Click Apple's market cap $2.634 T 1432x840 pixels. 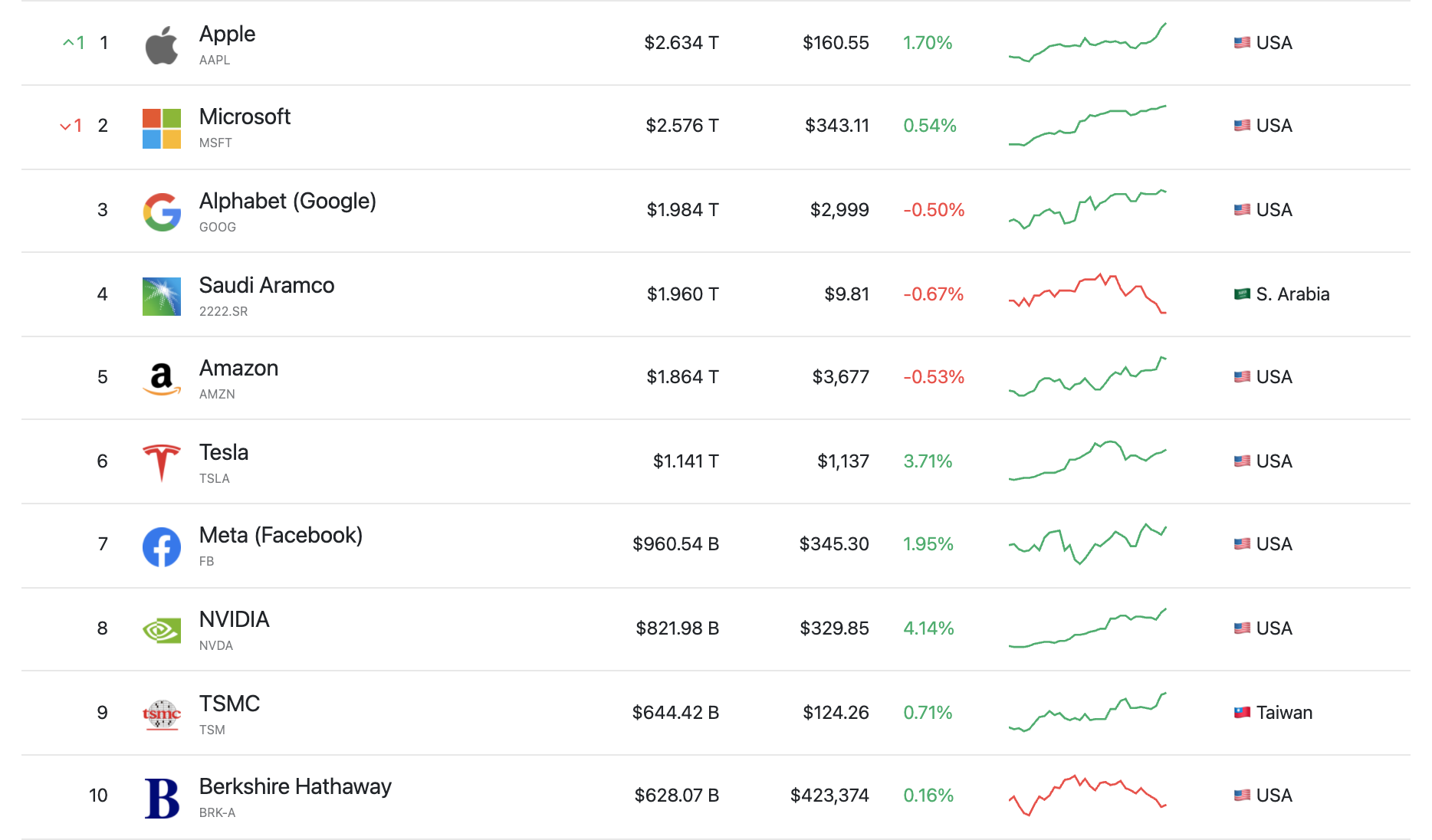click(x=682, y=43)
